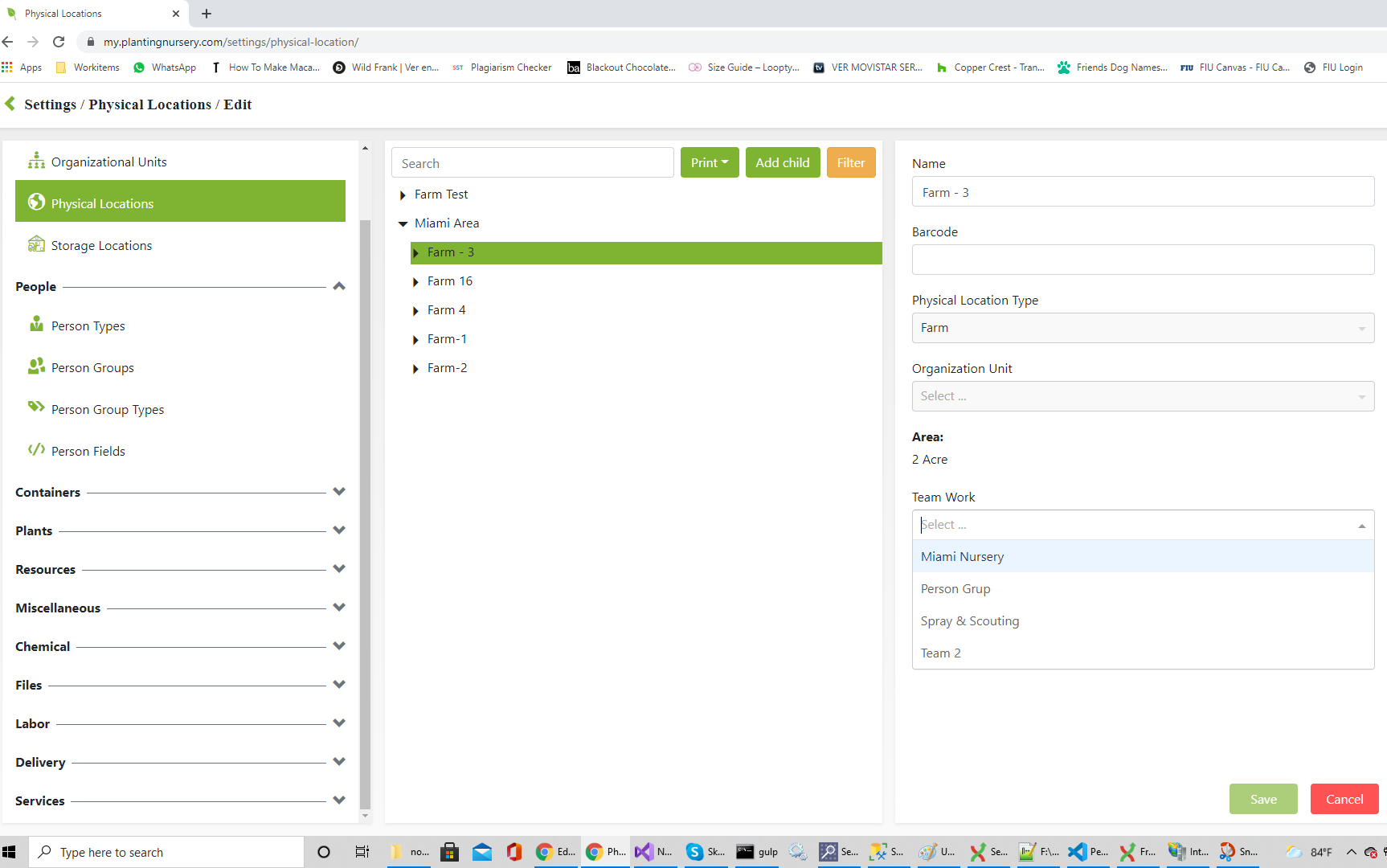Image resolution: width=1387 pixels, height=868 pixels.
Task: Open the Physical Location Type dropdown
Action: pos(1142,328)
